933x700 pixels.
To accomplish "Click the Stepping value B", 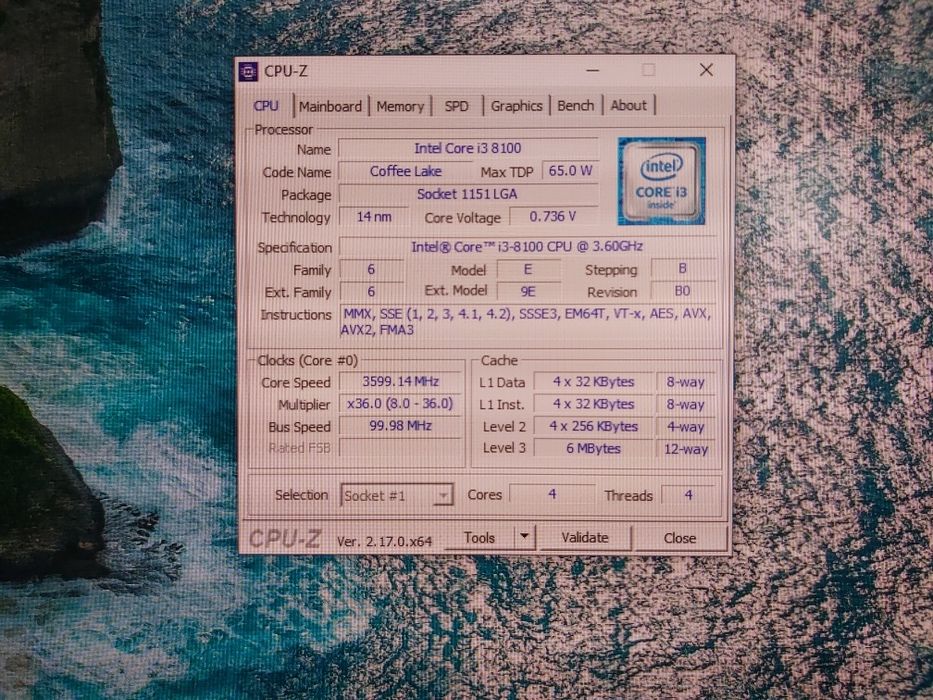I will (x=683, y=268).
